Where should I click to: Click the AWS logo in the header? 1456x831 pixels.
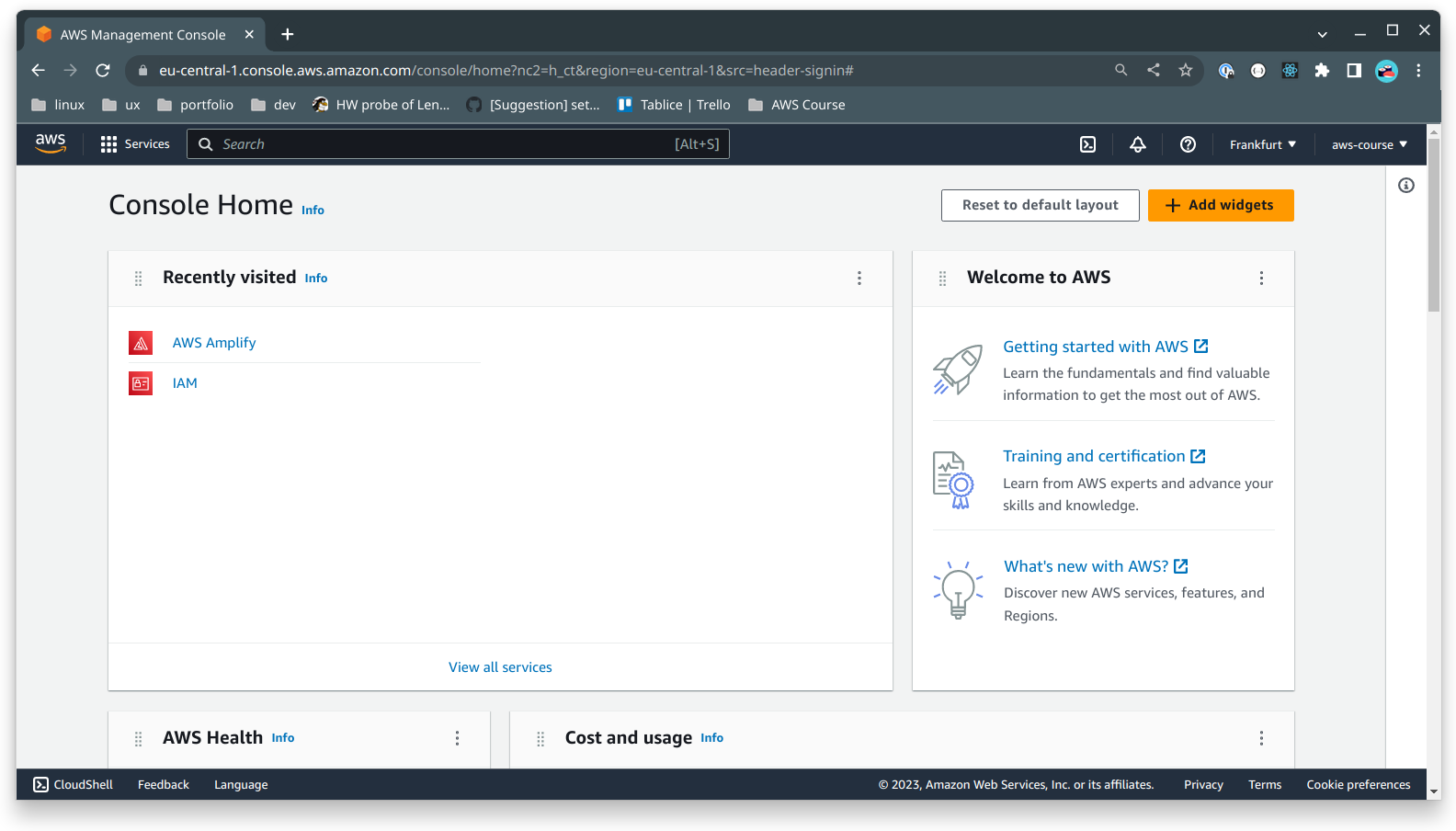click(x=51, y=143)
